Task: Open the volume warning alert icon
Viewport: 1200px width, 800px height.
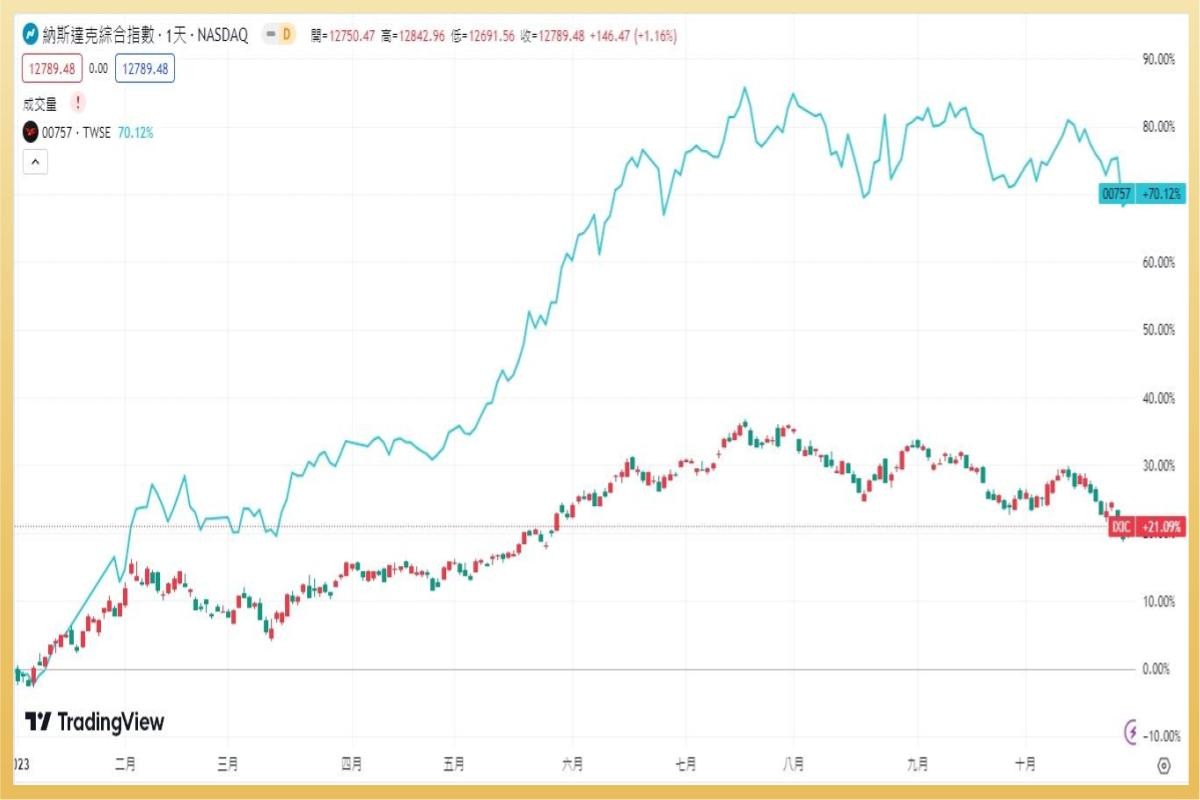Action: 77,101
